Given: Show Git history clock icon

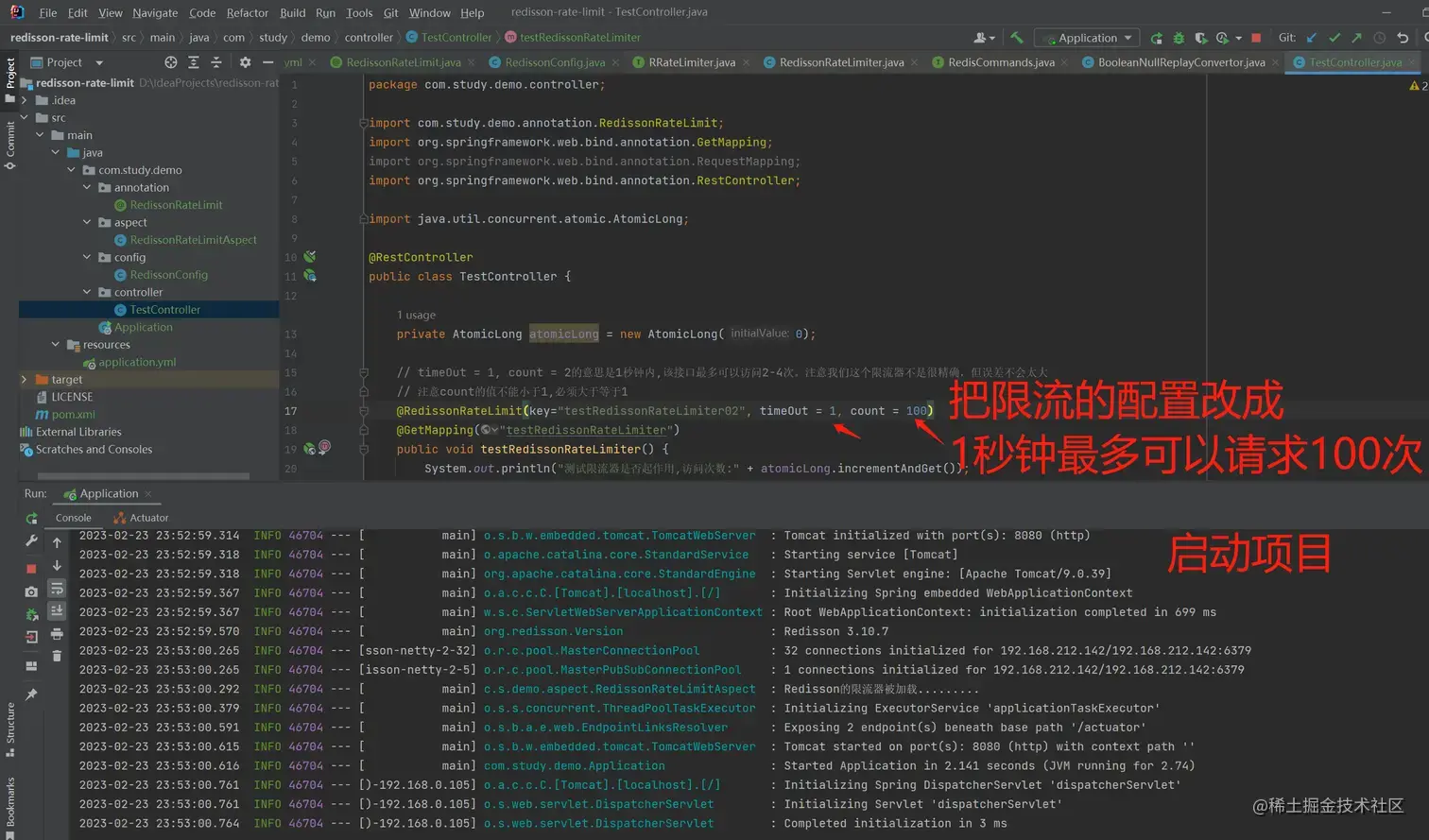Looking at the screenshot, I should [x=1379, y=38].
